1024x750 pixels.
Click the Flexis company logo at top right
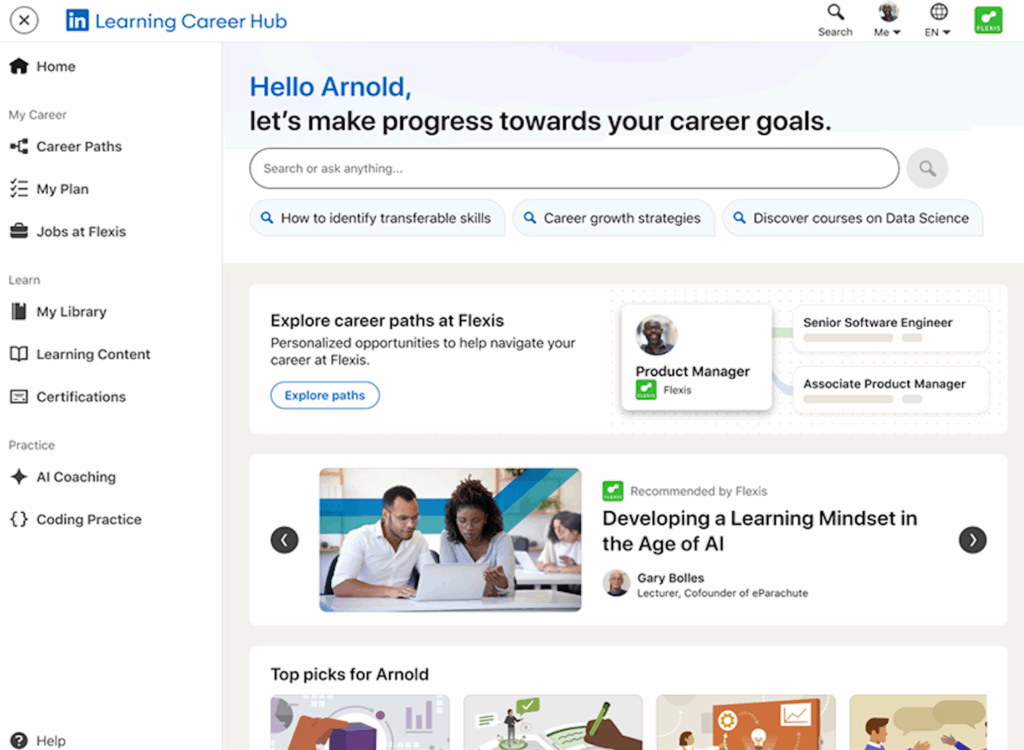[x=988, y=20]
